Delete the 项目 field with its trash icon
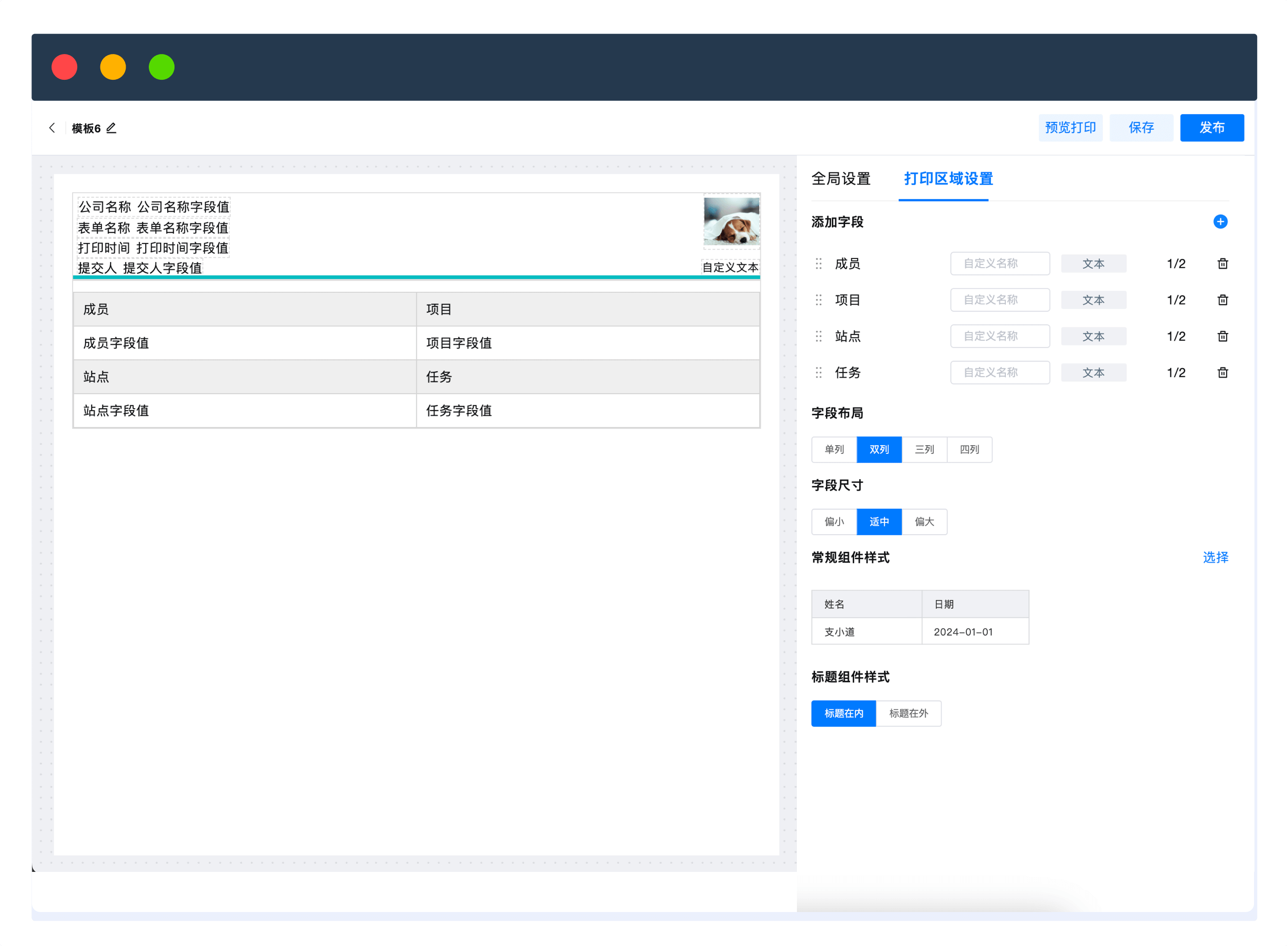This screenshot has height=946, width=1288. click(x=1222, y=300)
